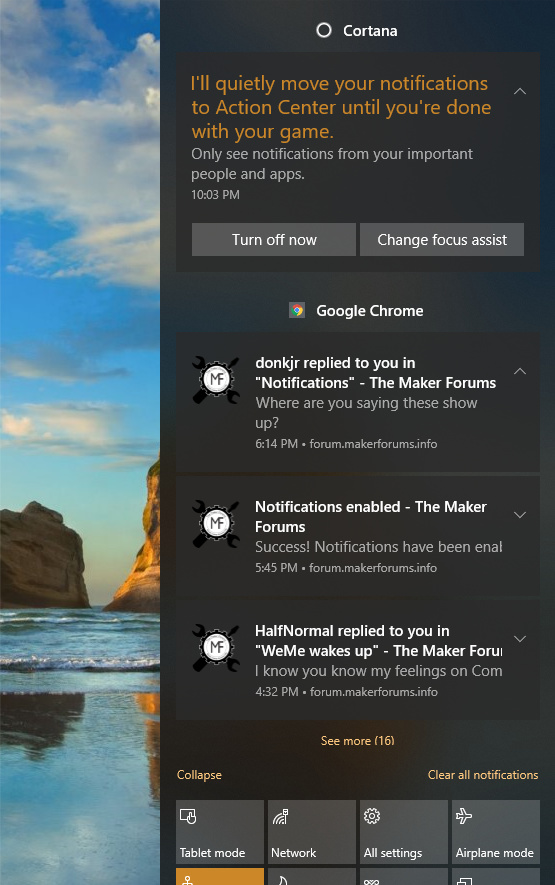Click Collapse quick actions link
555x885 pixels.
pos(199,775)
